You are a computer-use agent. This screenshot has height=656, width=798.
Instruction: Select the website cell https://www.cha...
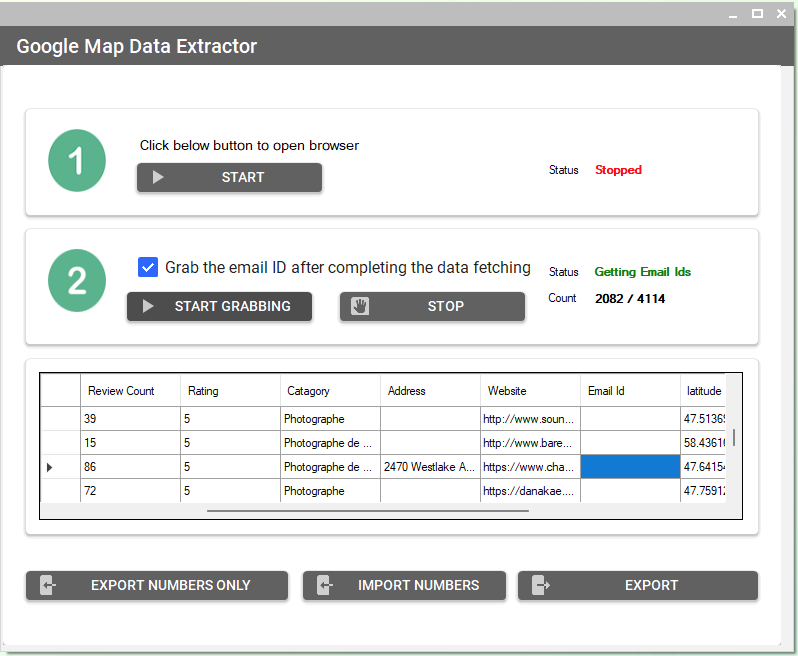tap(530, 467)
